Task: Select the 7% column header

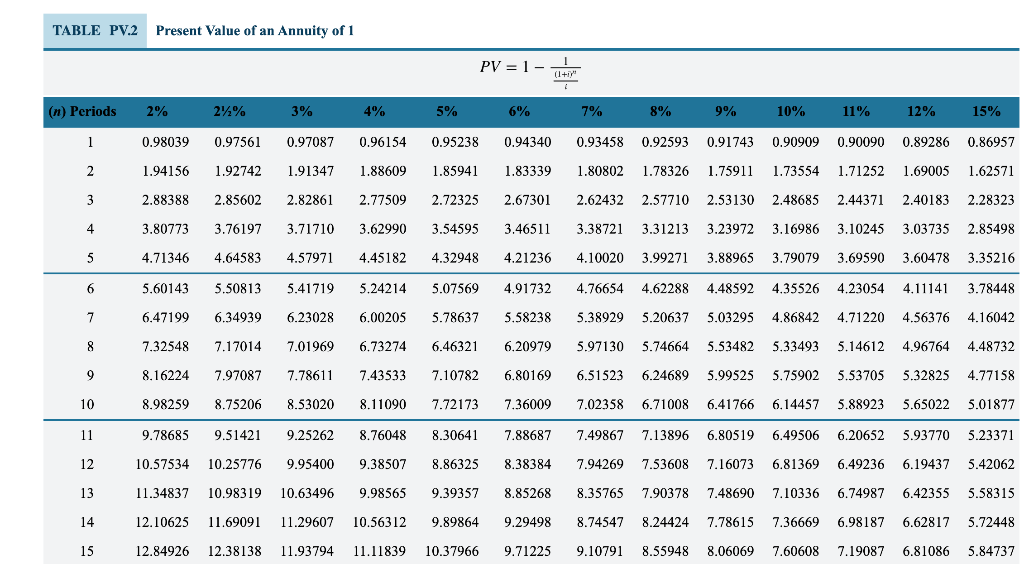Action: pyautogui.click(x=592, y=112)
